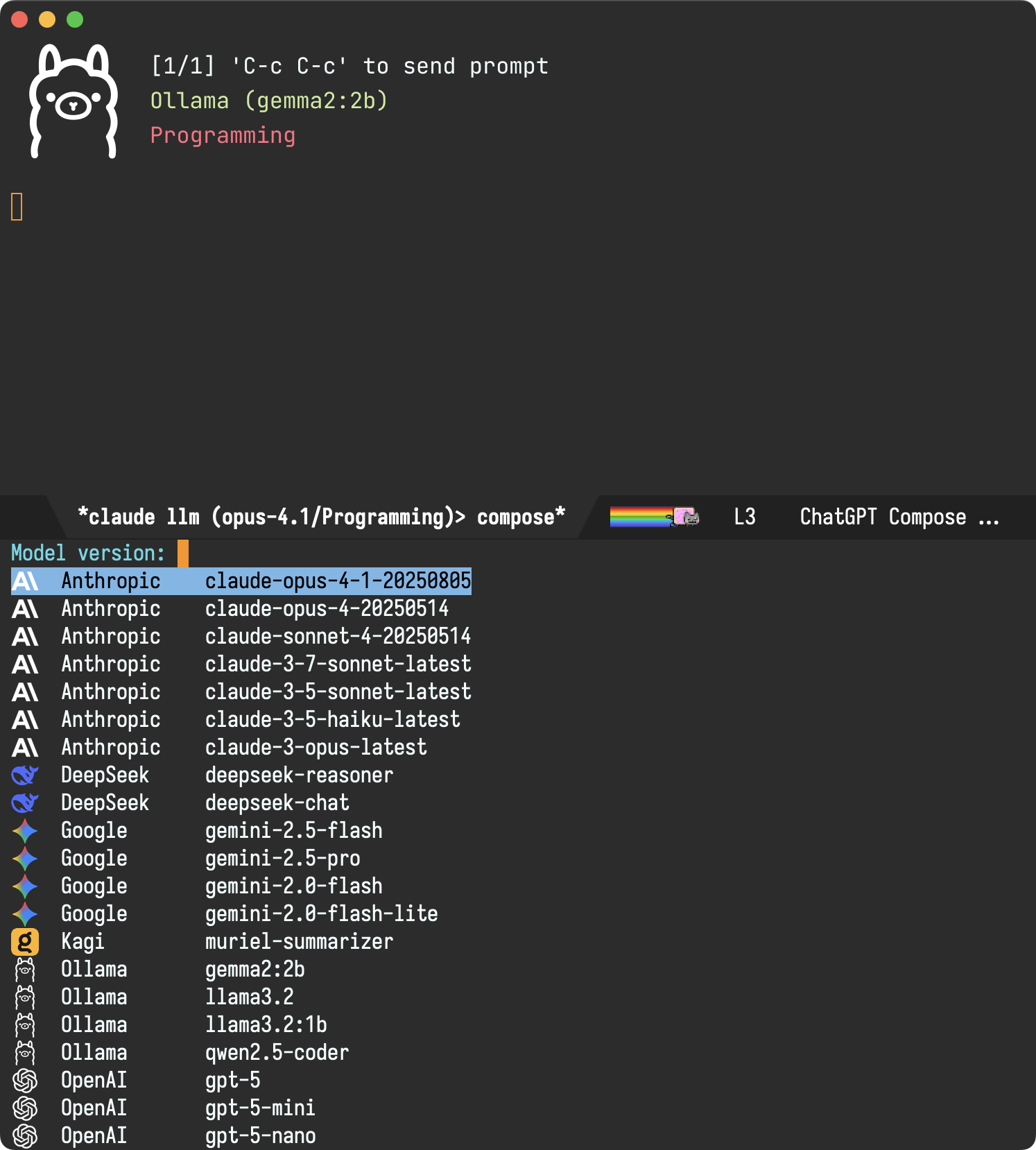Click Anthropic icon beside claude-opus-4-20250514
The width and height of the screenshot is (1036, 1150).
[x=25, y=608]
